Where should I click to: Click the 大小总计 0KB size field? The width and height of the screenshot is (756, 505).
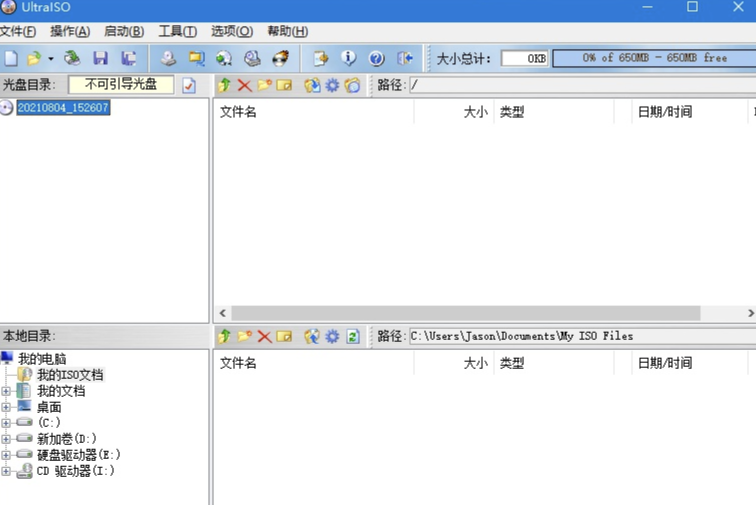pos(525,58)
